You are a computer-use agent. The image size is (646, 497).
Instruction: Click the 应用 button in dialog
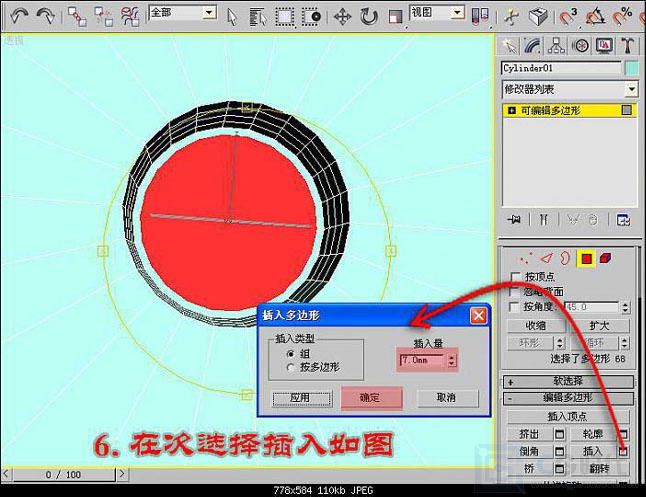299,397
